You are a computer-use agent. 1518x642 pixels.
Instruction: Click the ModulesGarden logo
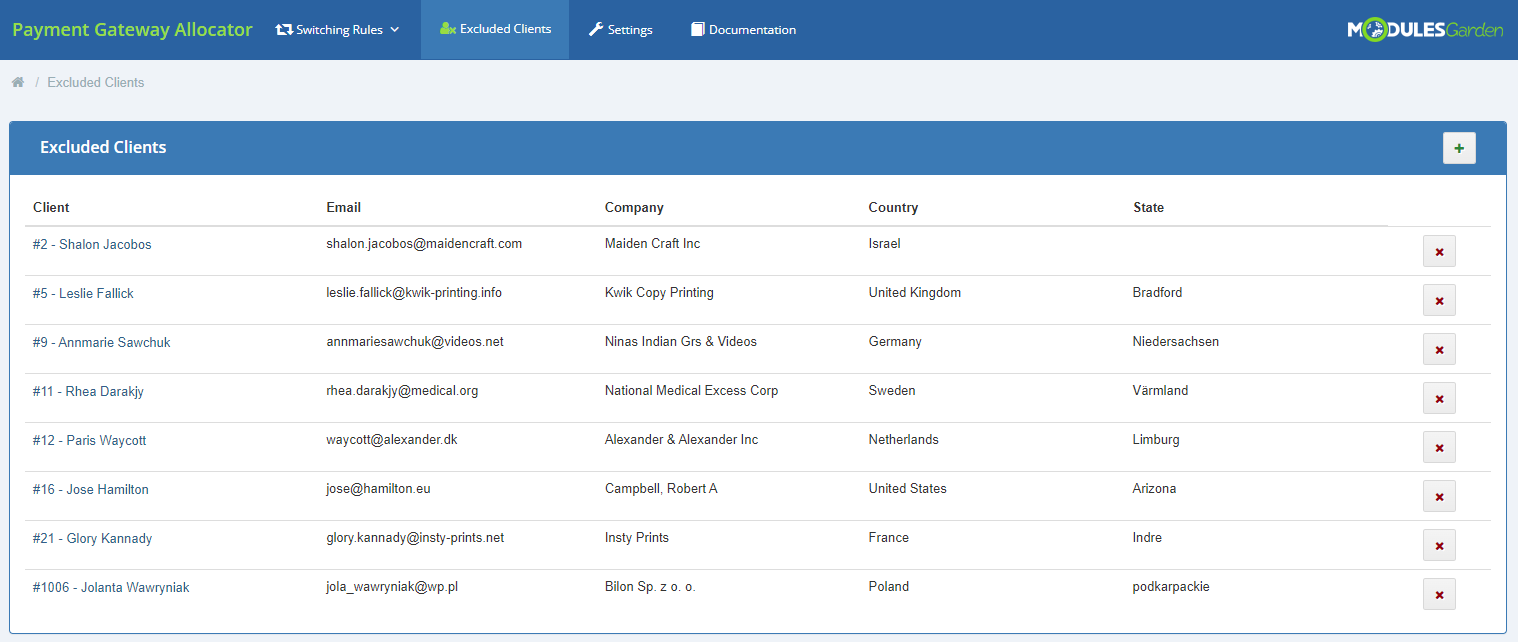pos(1424,29)
